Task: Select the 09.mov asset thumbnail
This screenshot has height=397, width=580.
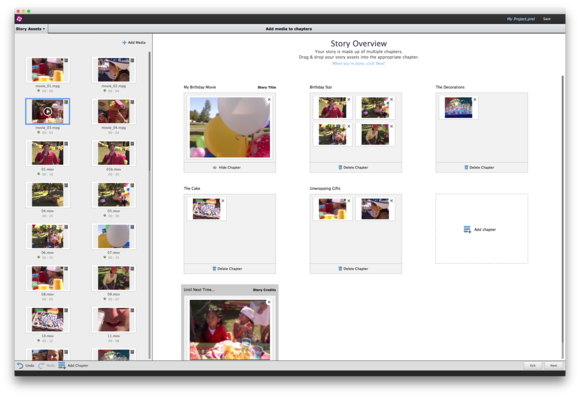Action: 114,278
